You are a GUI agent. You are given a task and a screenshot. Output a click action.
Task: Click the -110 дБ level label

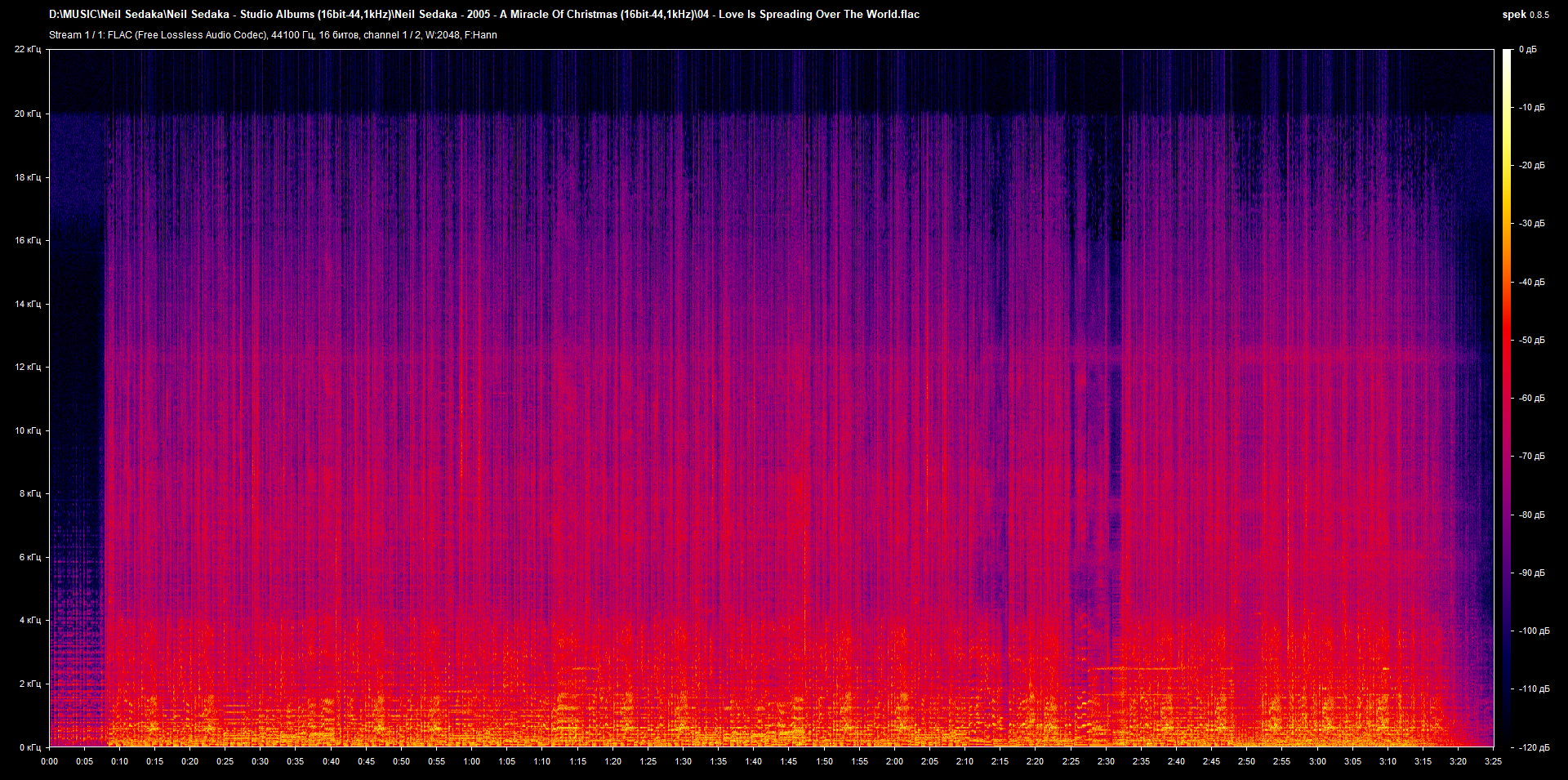pyautogui.click(x=1535, y=689)
